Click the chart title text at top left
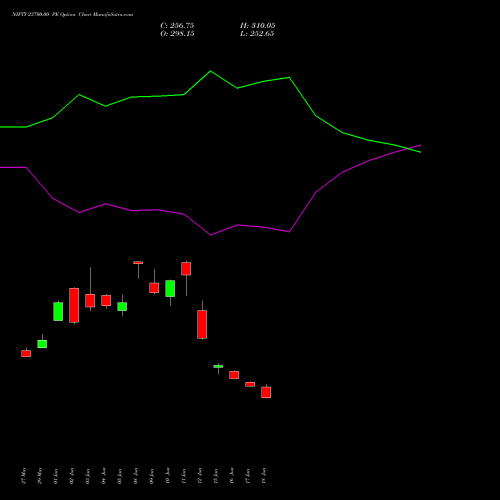The height and width of the screenshot is (500, 500). (x=72, y=15)
